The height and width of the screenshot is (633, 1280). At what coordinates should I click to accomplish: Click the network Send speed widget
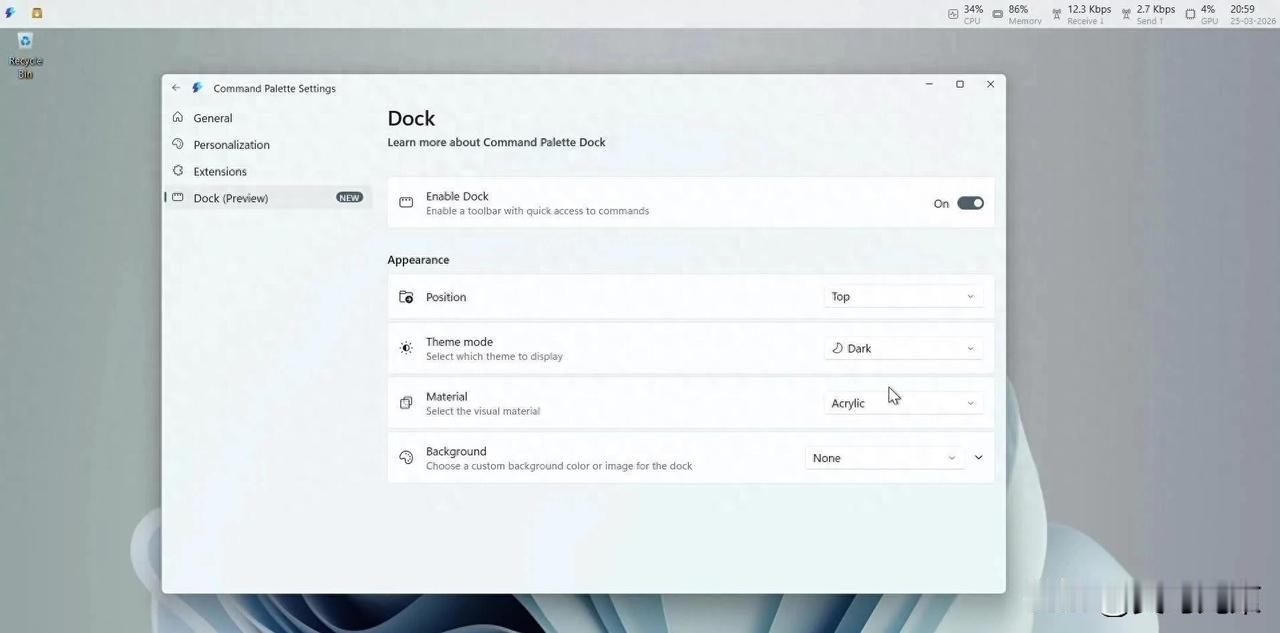coord(1148,14)
